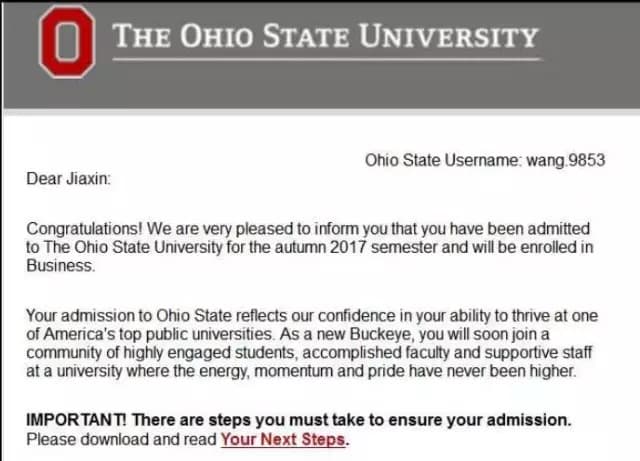Click the phrase America's top public universities
The image size is (640, 461).
[x=158, y=334]
